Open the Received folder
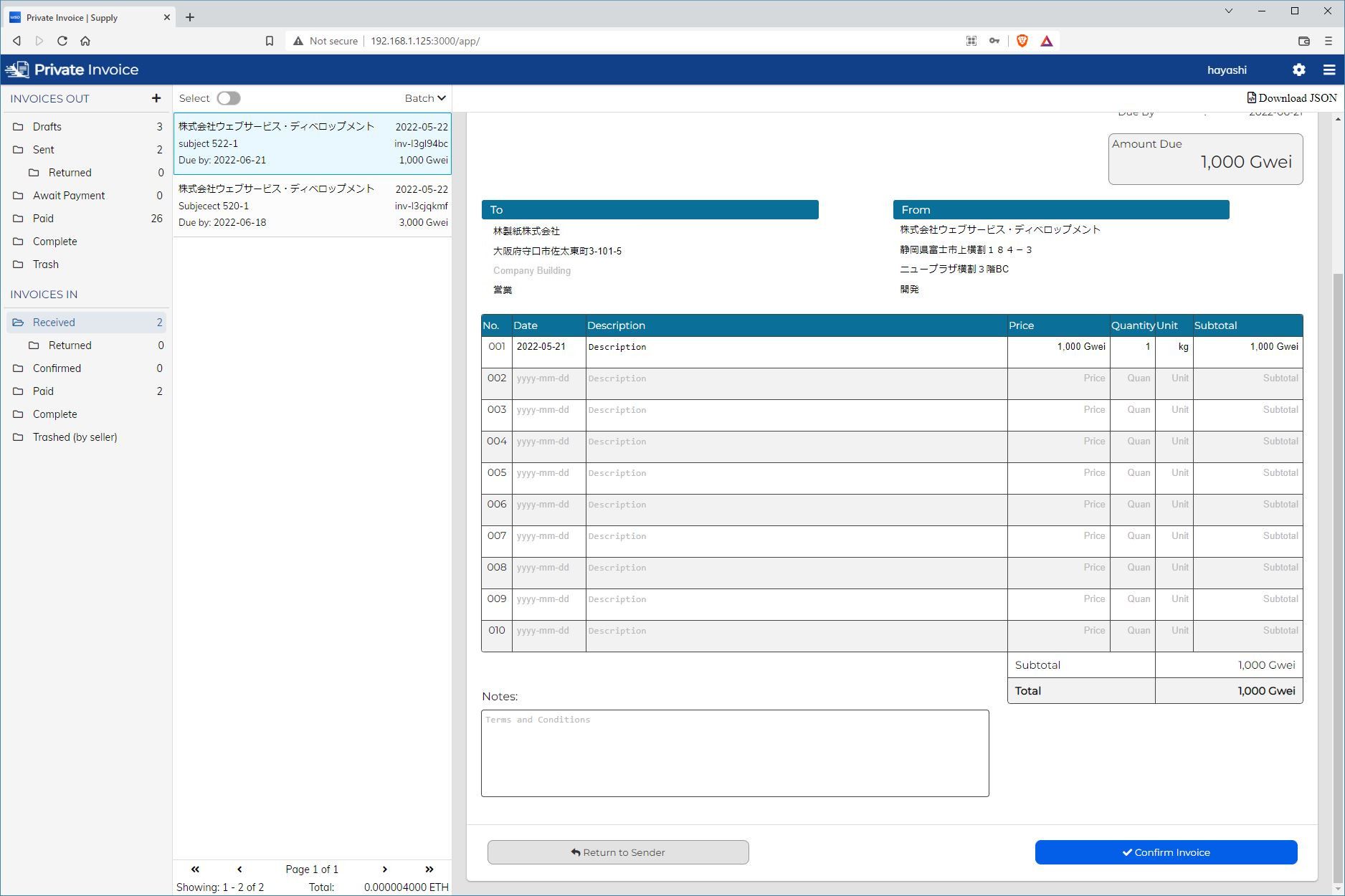 pos(87,323)
